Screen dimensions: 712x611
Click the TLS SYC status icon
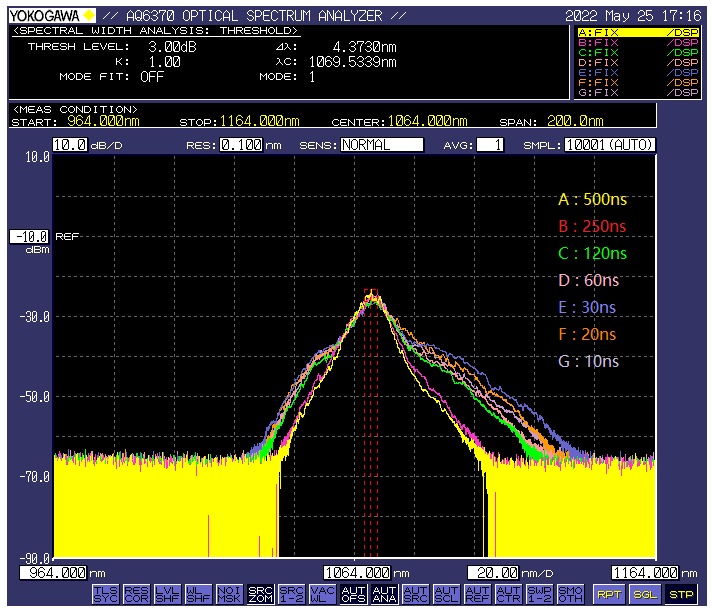[x=105, y=593]
